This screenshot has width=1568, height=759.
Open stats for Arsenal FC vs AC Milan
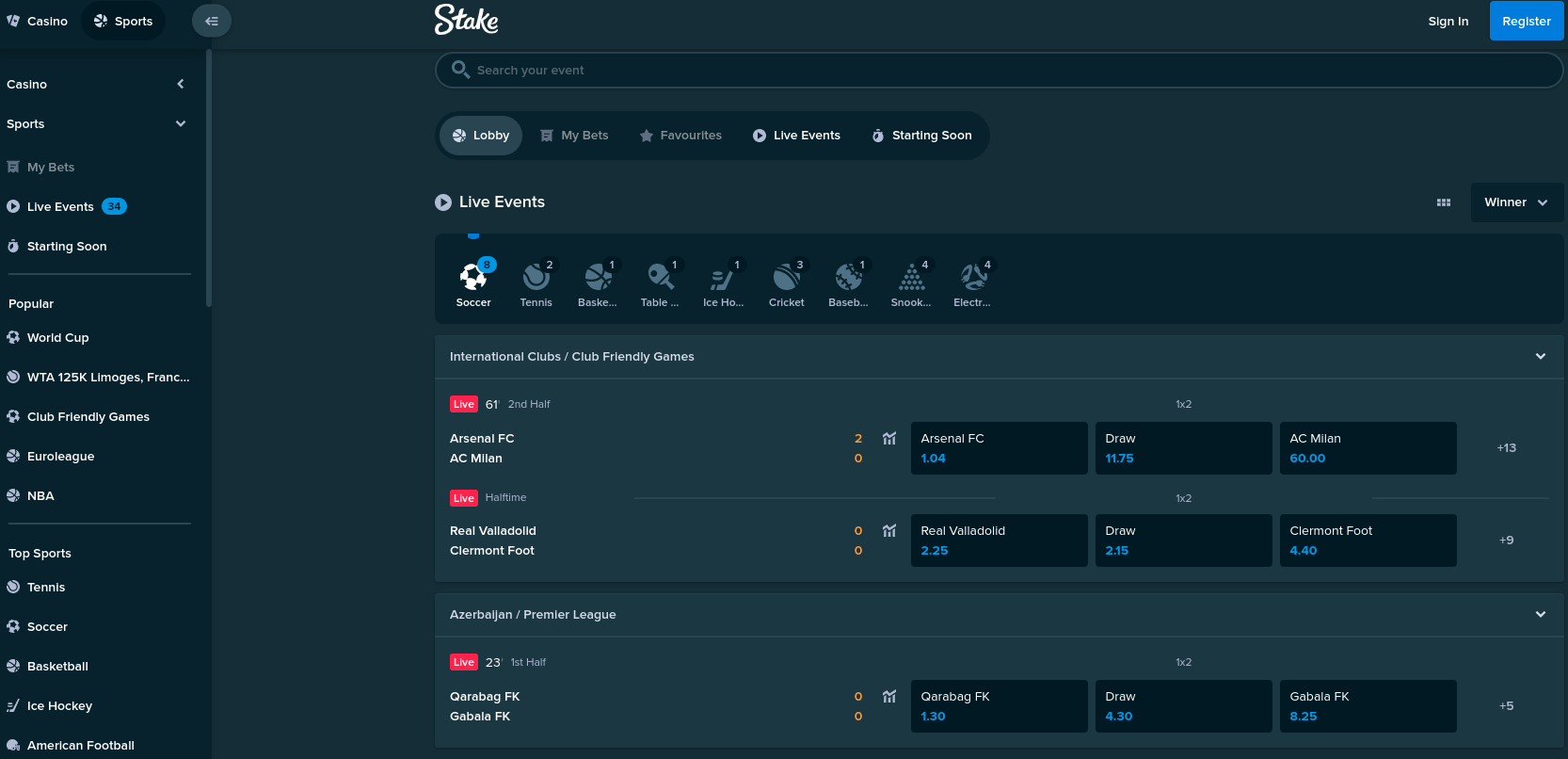889,439
